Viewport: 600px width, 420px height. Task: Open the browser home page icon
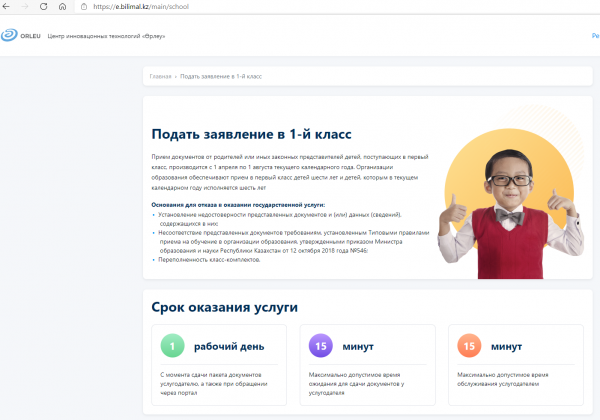coord(62,7)
